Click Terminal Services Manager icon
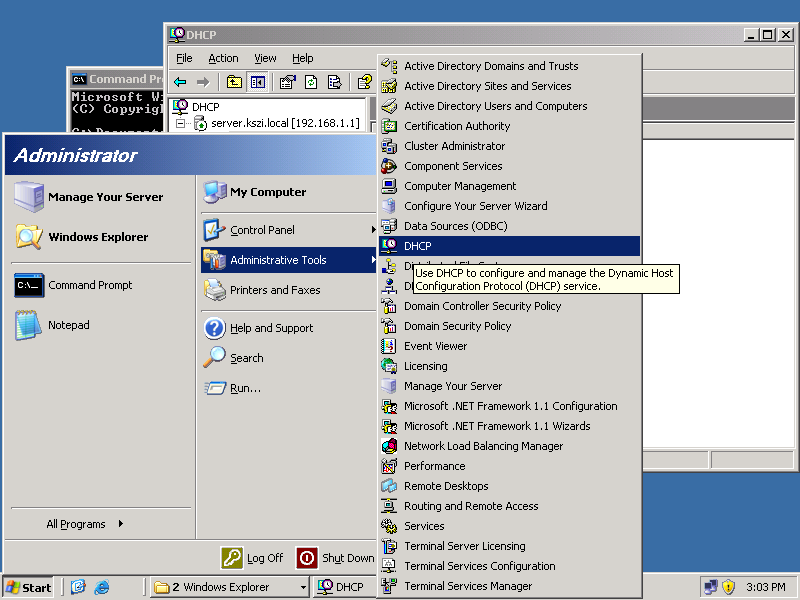 389,585
